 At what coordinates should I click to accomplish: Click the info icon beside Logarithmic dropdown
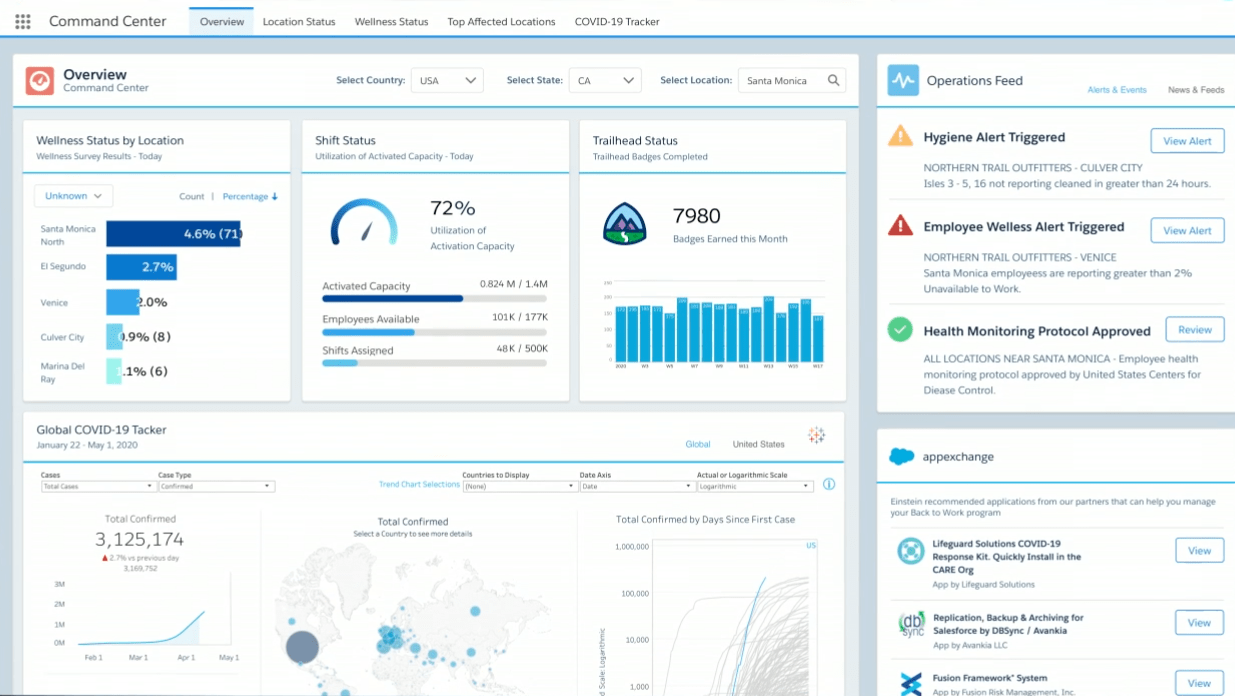828,484
